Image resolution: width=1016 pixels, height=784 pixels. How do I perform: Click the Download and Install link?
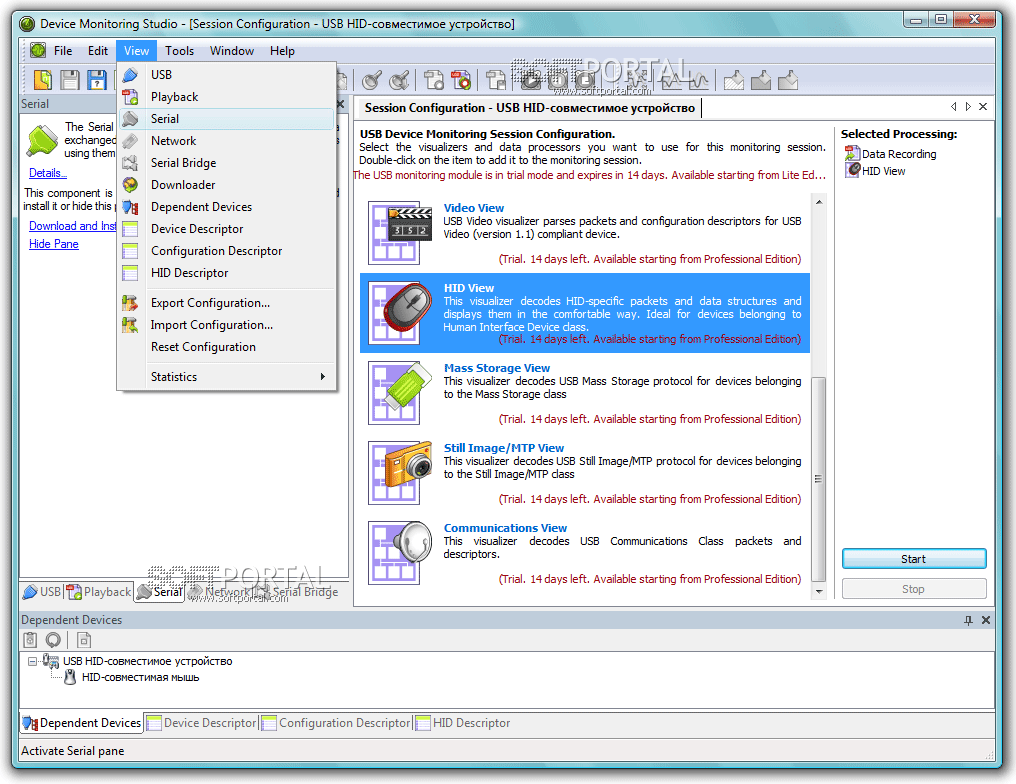pyautogui.click(x=72, y=225)
